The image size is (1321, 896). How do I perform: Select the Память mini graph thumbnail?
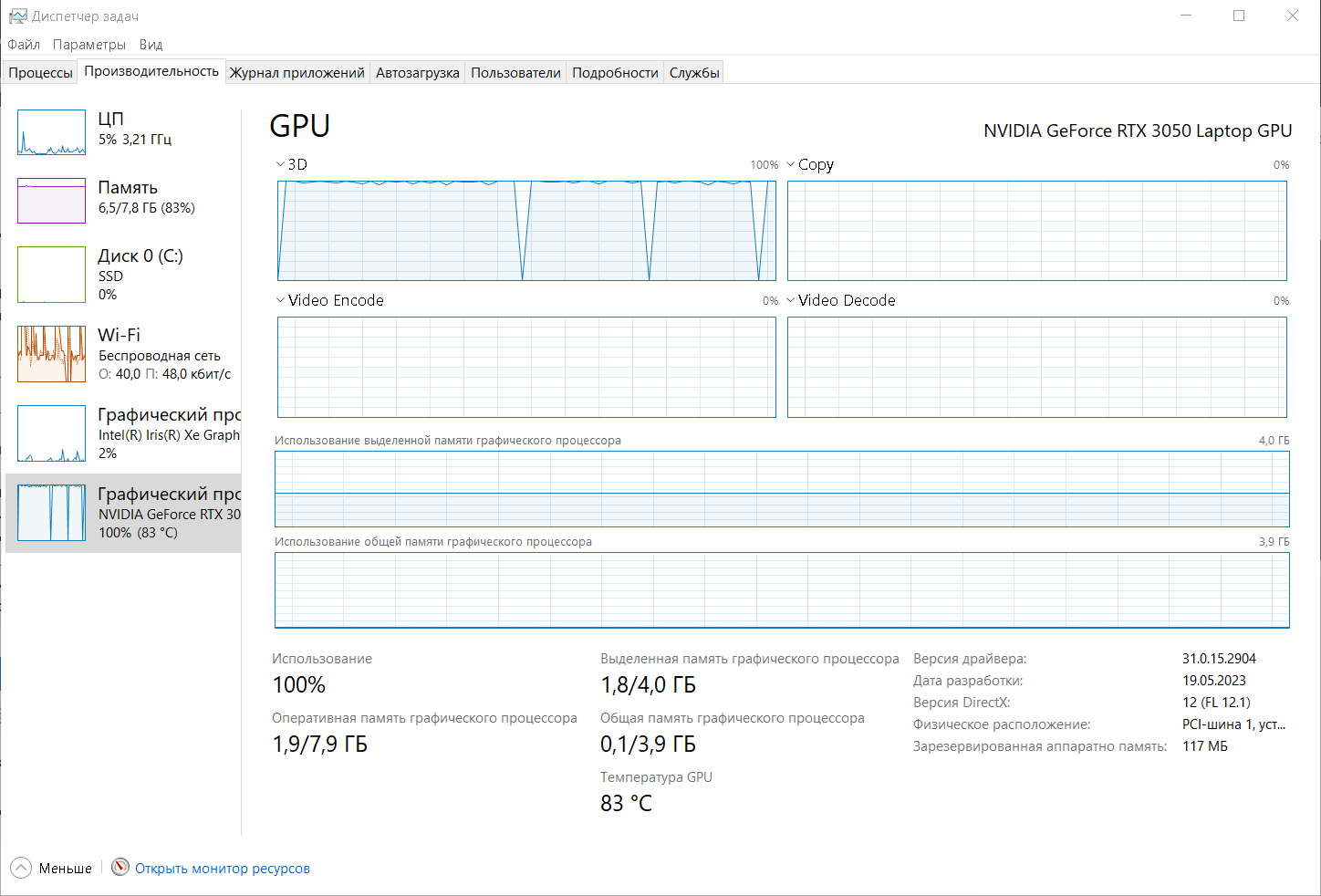click(51, 201)
